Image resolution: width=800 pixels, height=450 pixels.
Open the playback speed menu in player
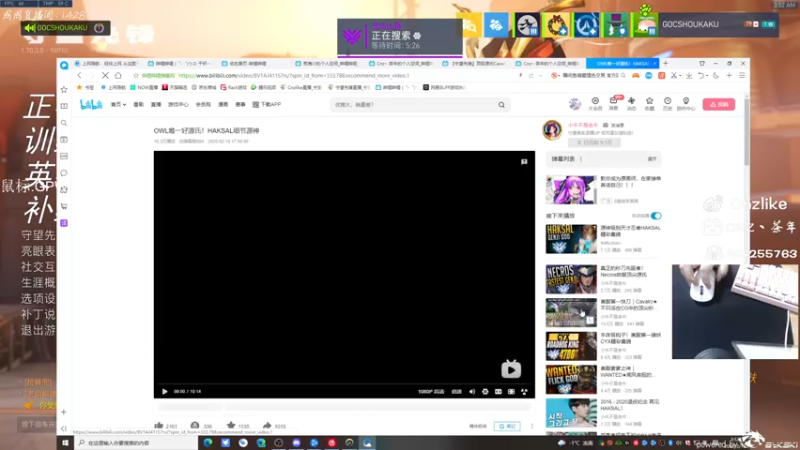(457, 391)
